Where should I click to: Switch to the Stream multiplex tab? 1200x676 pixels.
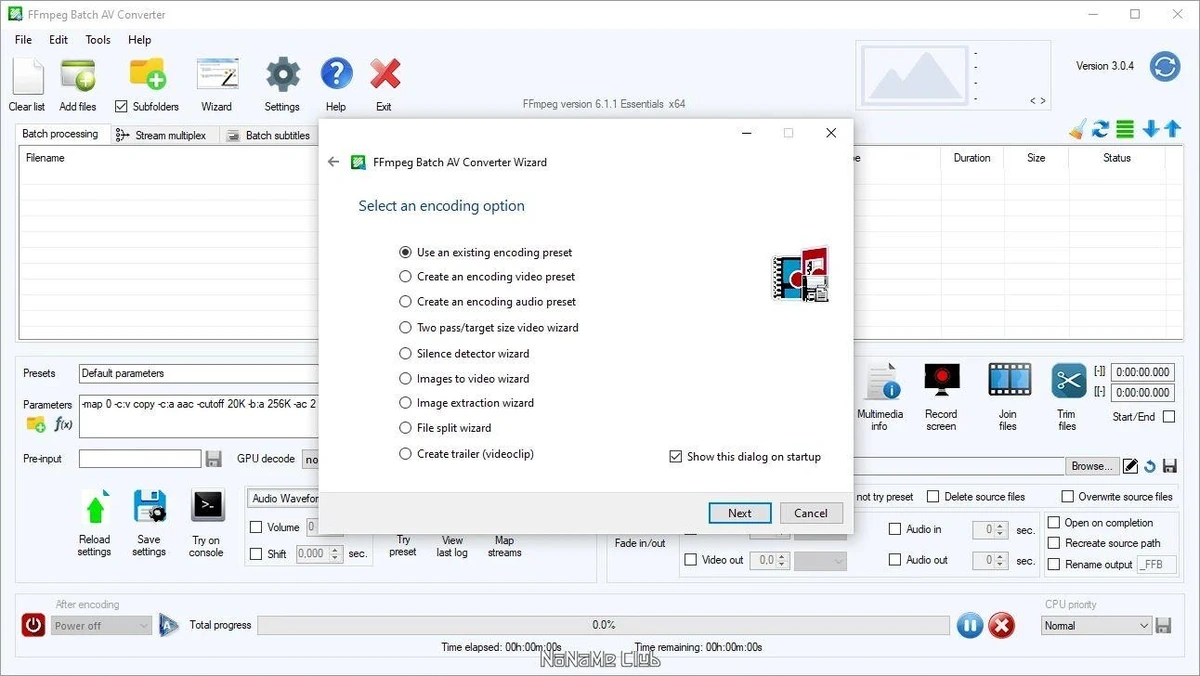tap(161, 135)
